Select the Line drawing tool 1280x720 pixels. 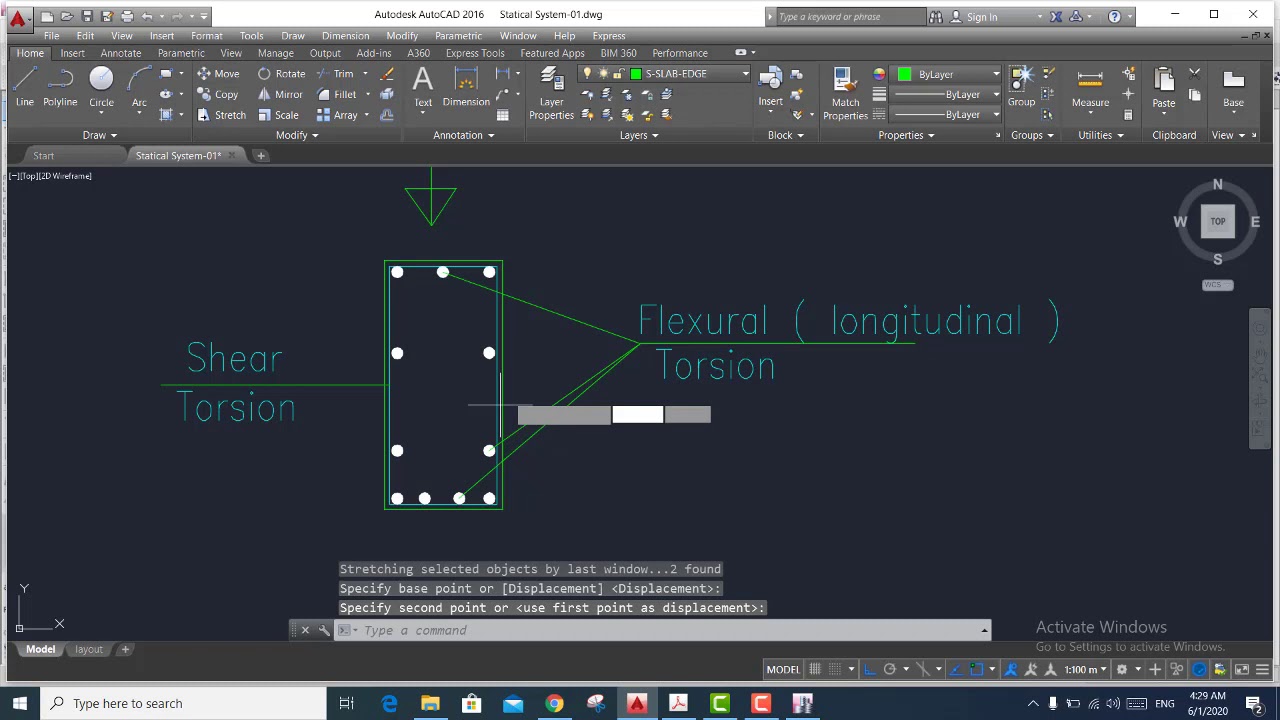point(24,87)
